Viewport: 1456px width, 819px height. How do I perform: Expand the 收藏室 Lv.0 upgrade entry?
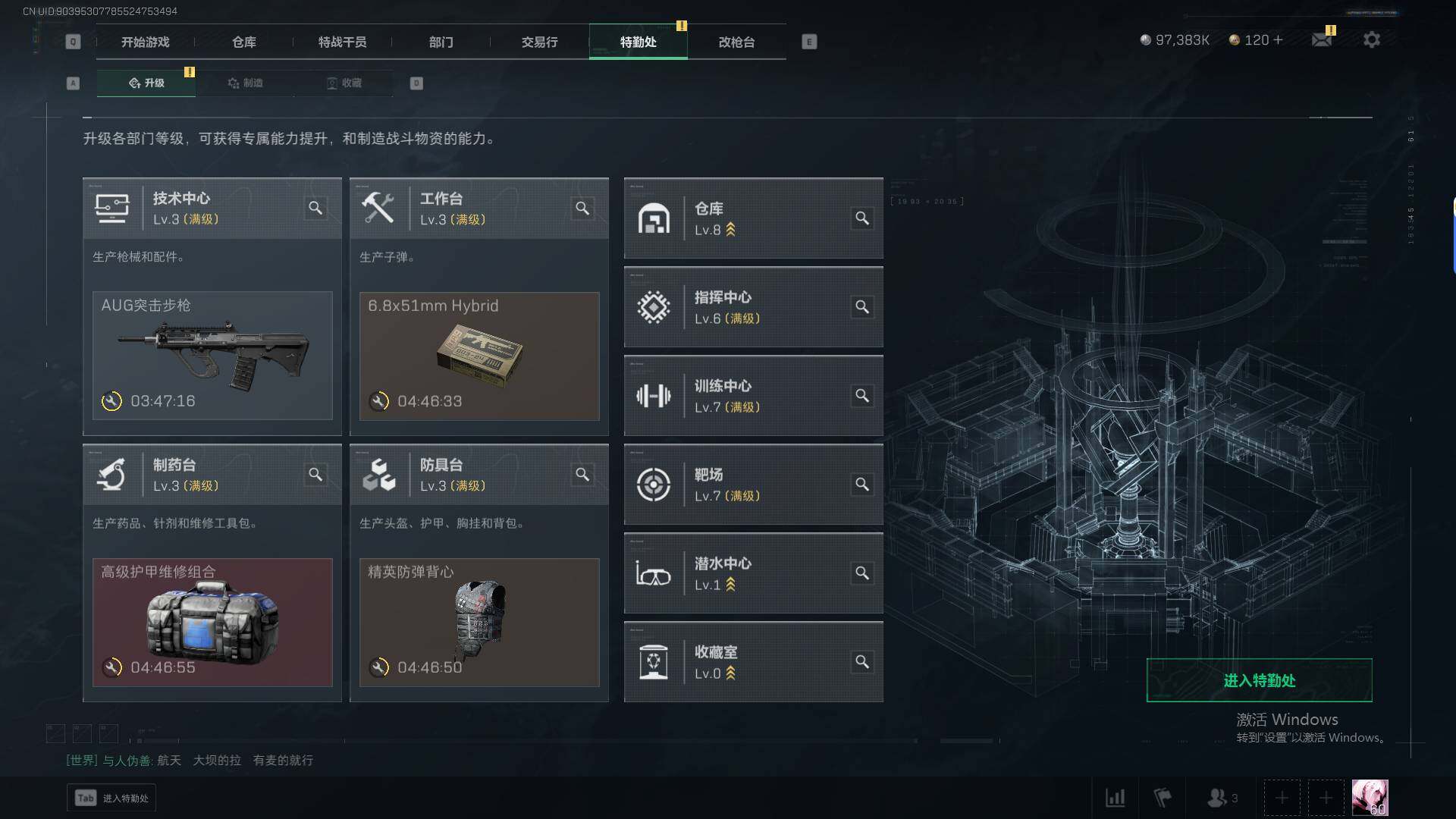tap(754, 662)
